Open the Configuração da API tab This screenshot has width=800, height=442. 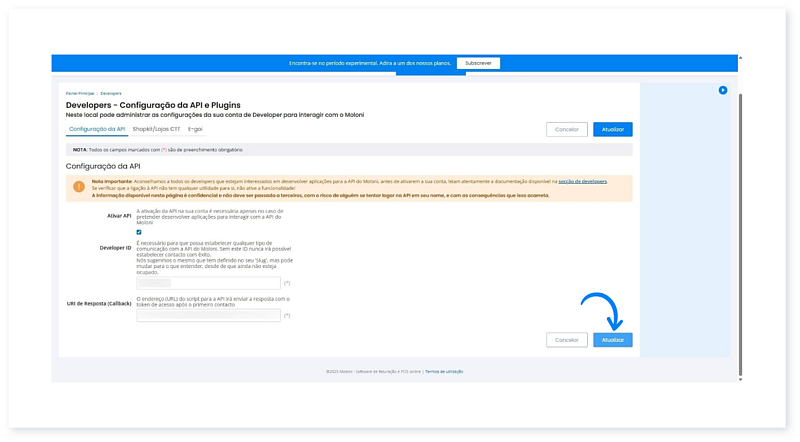96,129
